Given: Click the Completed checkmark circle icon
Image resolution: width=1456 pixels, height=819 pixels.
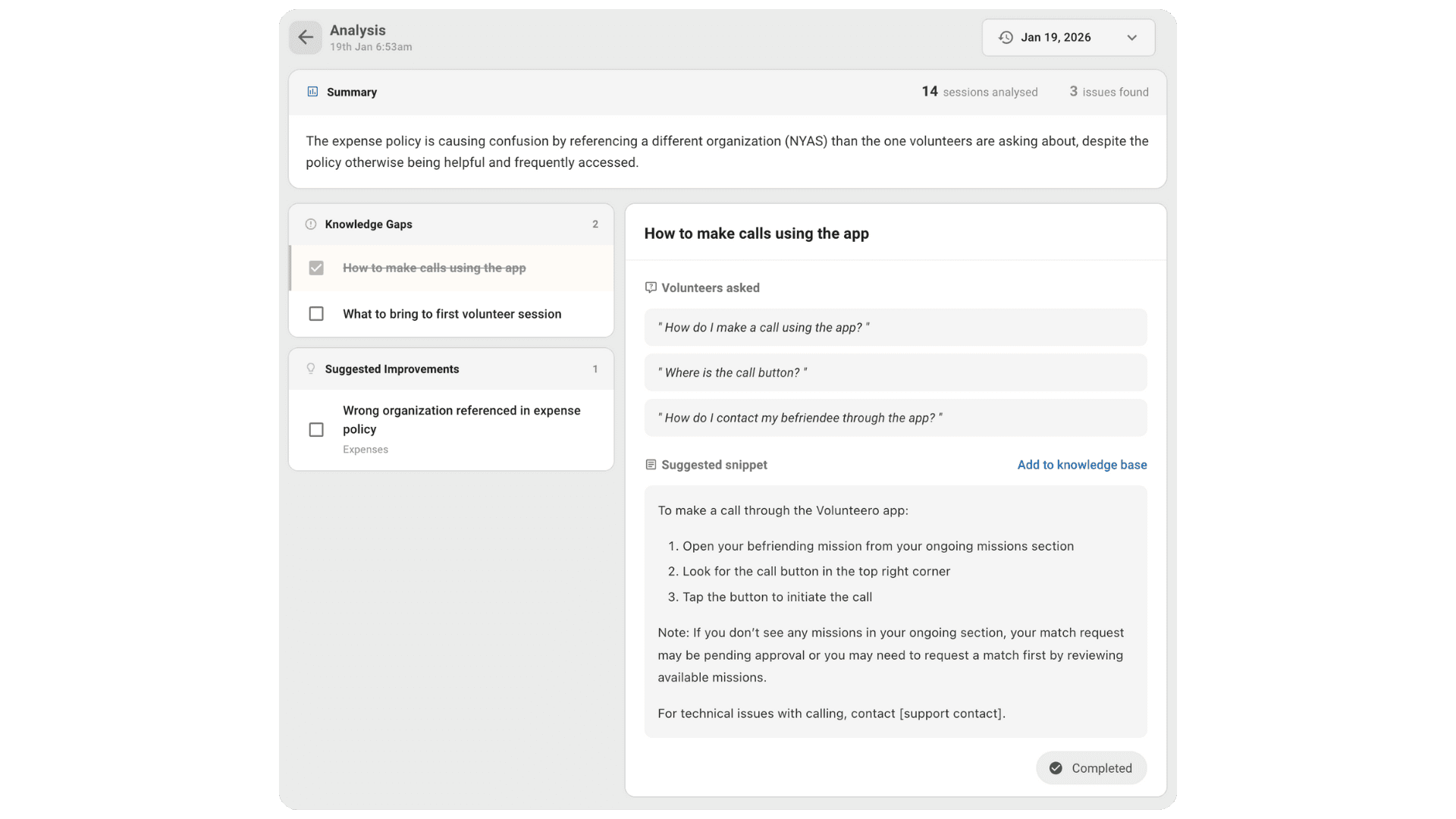Looking at the screenshot, I should tap(1056, 768).
